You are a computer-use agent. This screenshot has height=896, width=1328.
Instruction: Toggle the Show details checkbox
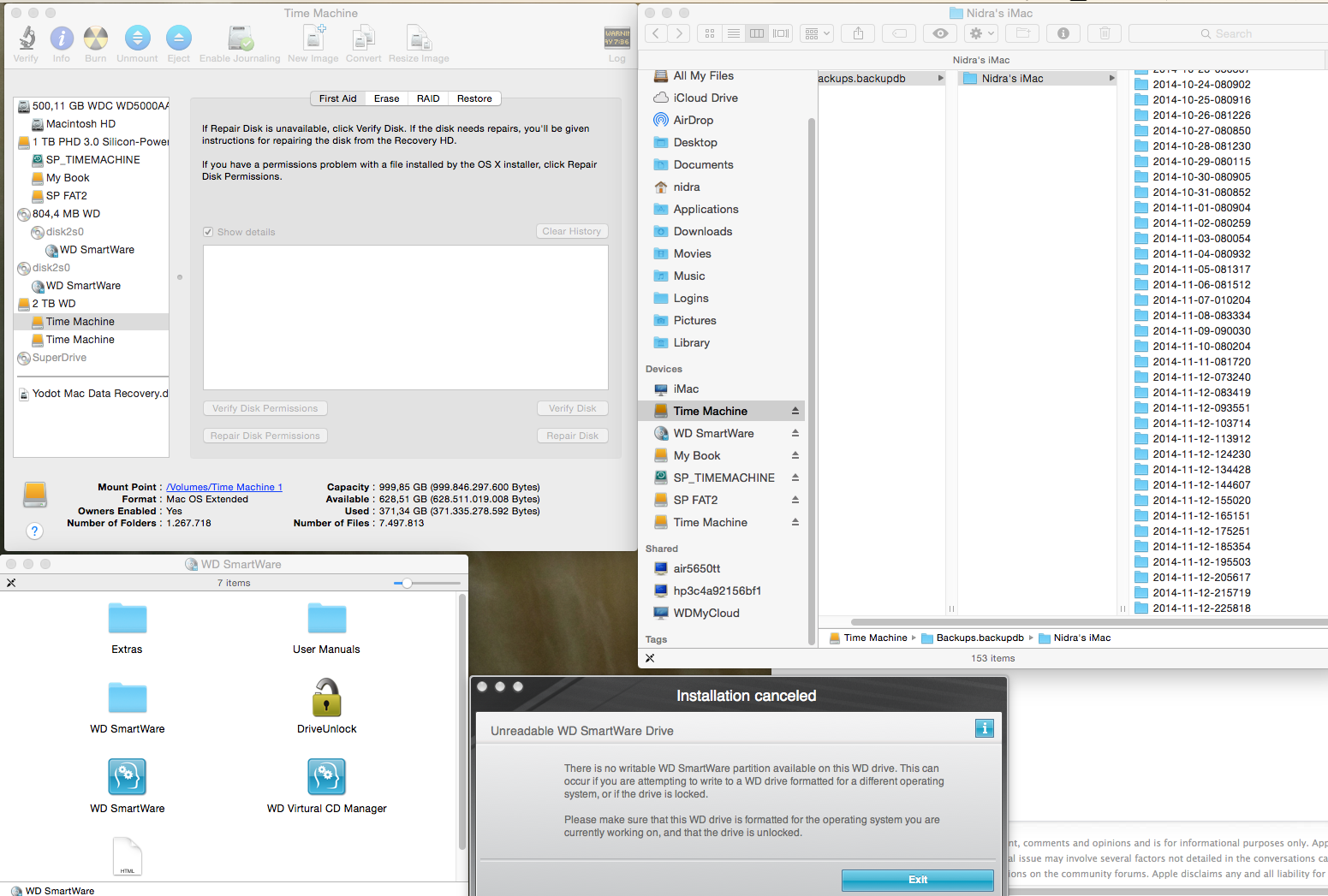click(x=207, y=231)
